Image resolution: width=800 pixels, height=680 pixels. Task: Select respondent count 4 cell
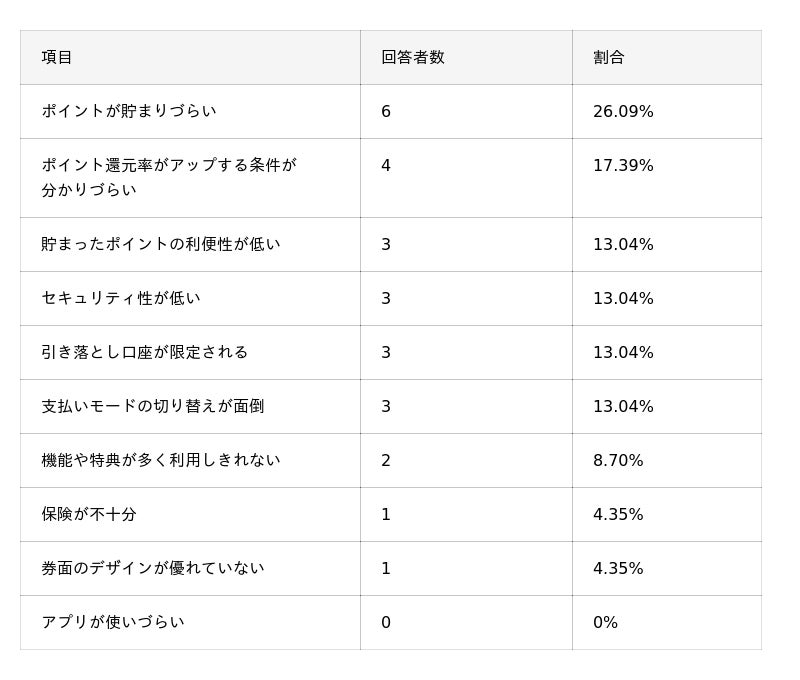click(x=386, y=166)
